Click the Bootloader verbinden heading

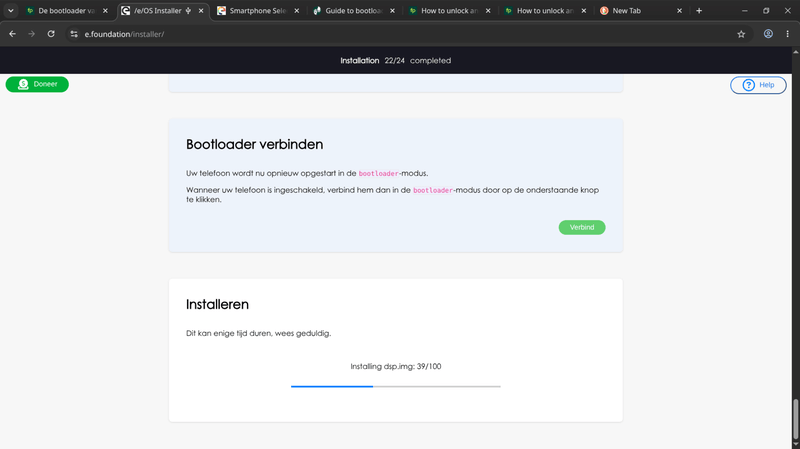point(255,144)
